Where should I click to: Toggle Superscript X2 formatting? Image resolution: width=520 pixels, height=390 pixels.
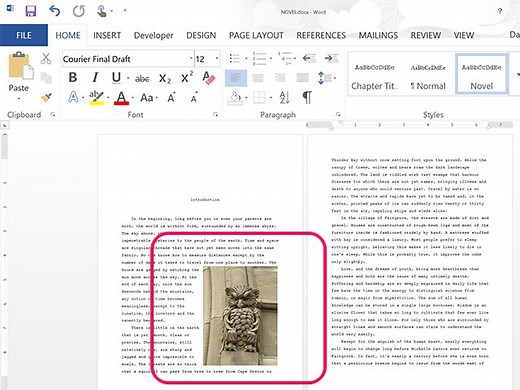(x=187, y=77)
